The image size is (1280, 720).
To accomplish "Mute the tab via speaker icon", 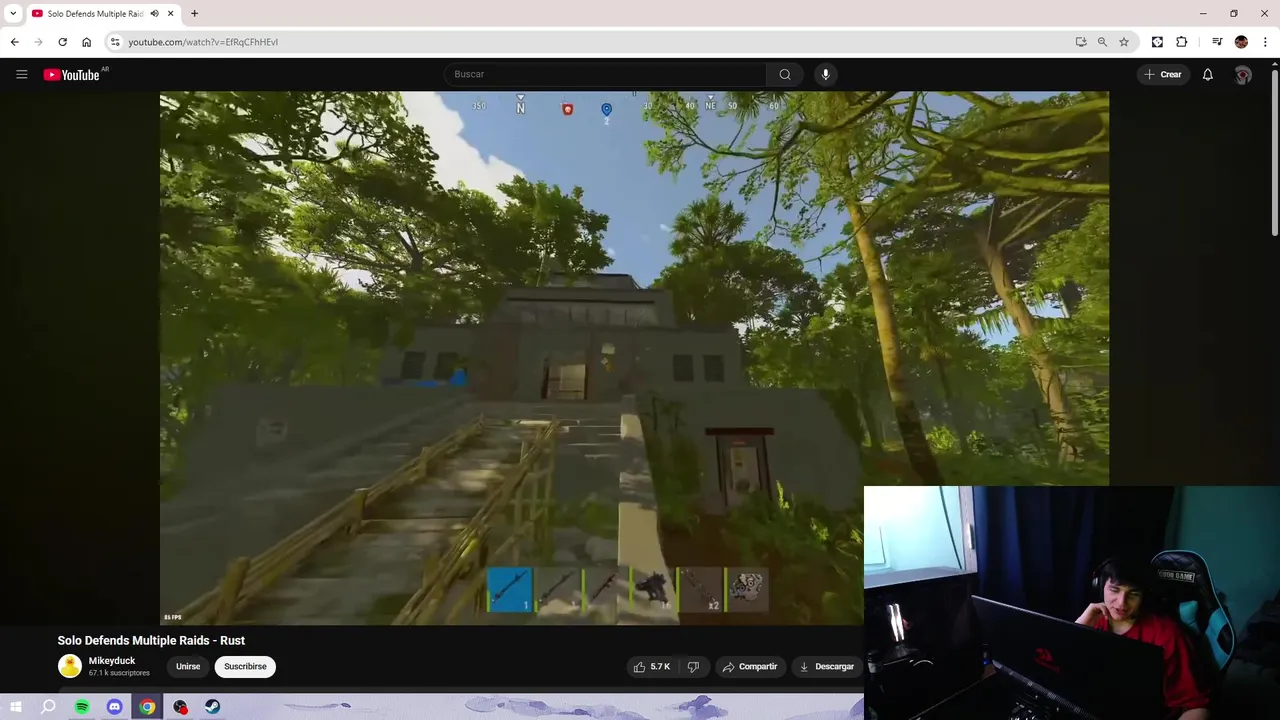I will coord(154,14).
